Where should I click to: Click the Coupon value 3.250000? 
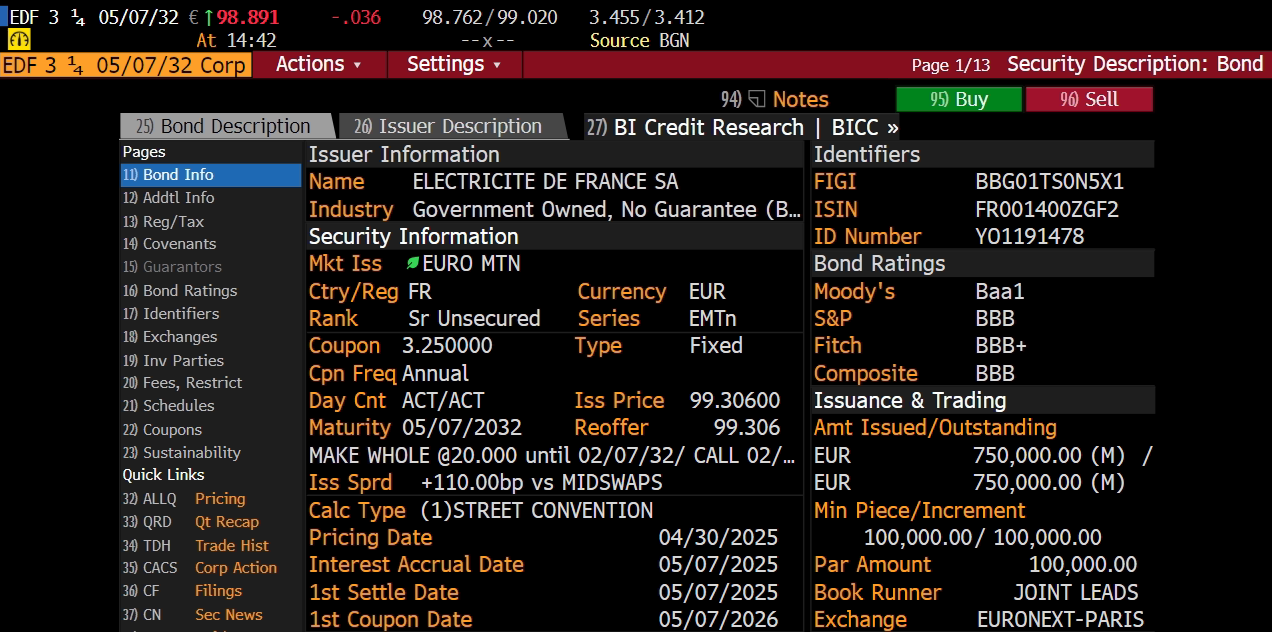(447, 346)
